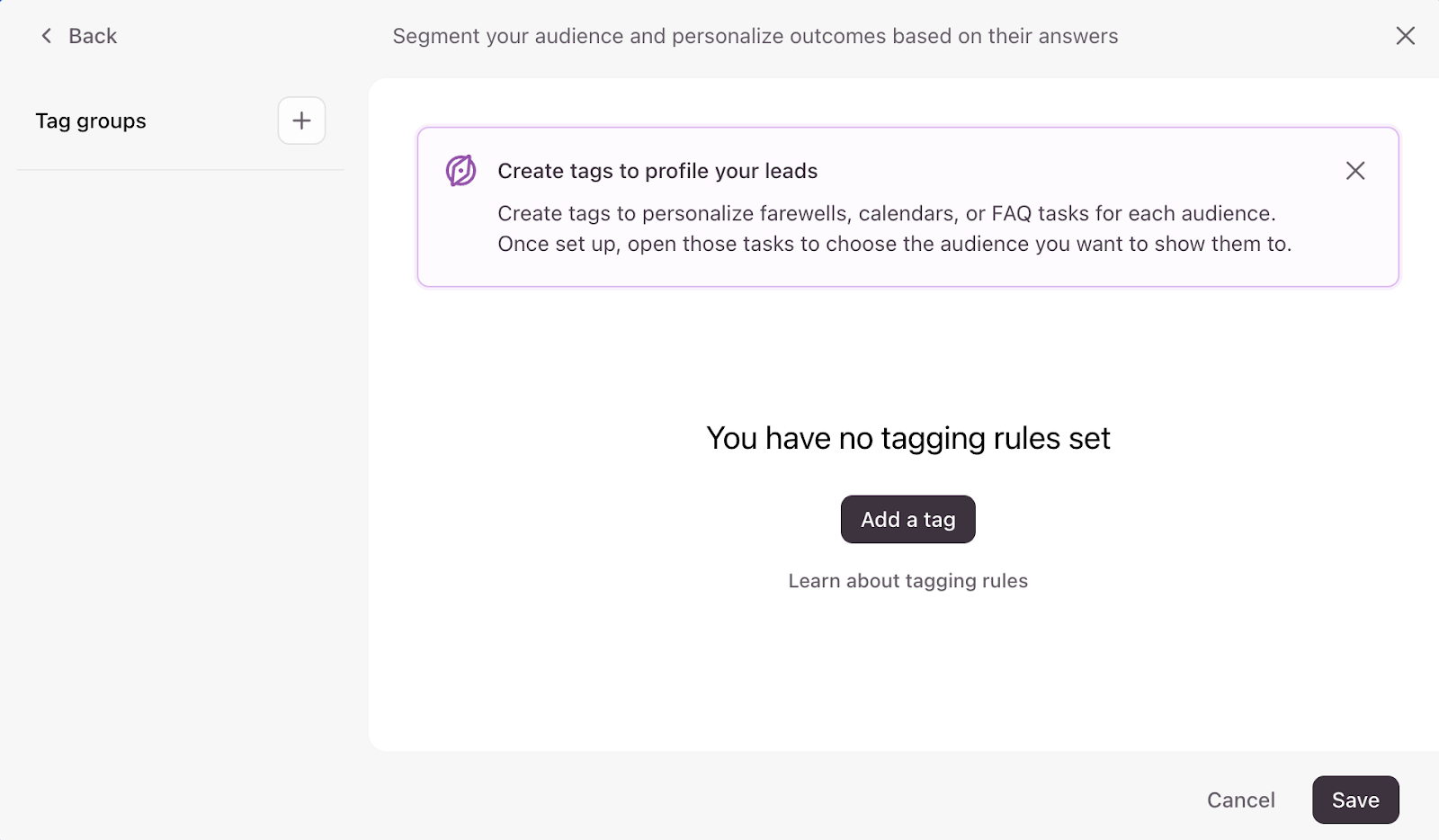
Task: Click the empty footer area left of Cancel
Action: pyautogui.click(x=719, y=800)
